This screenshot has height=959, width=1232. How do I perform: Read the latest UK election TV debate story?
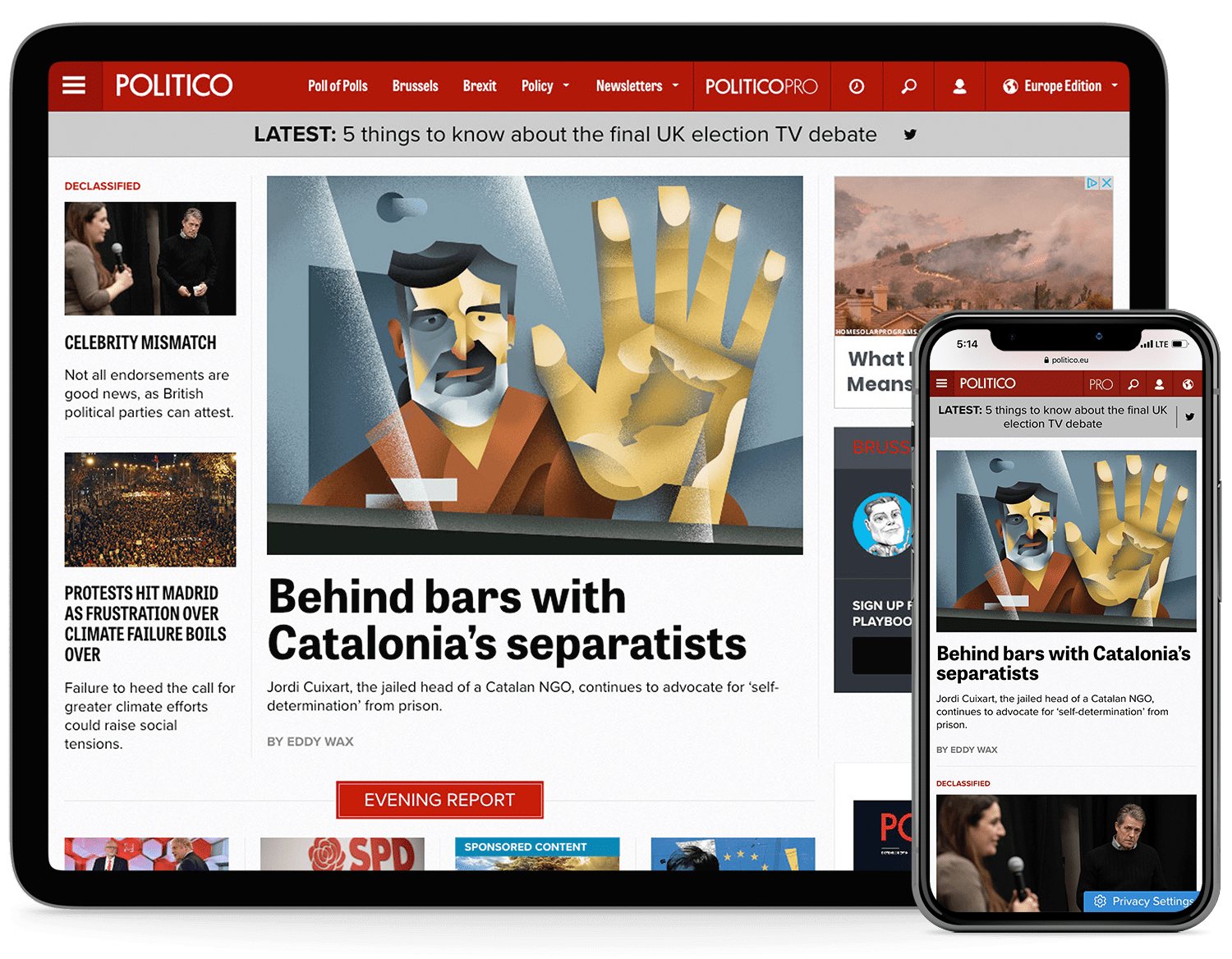tap(609, 135)
